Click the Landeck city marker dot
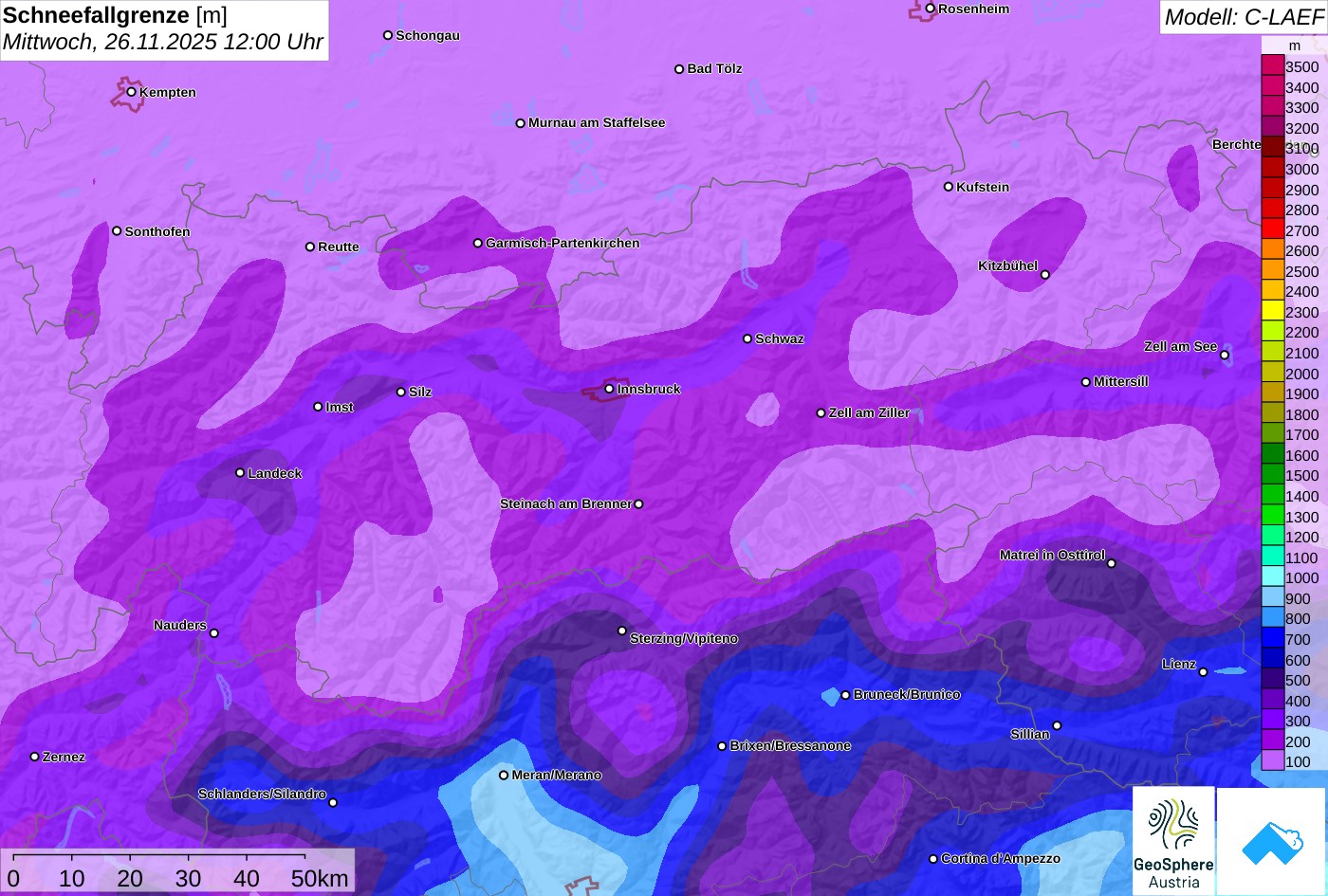1328x896 pixels. pos(240,472)
